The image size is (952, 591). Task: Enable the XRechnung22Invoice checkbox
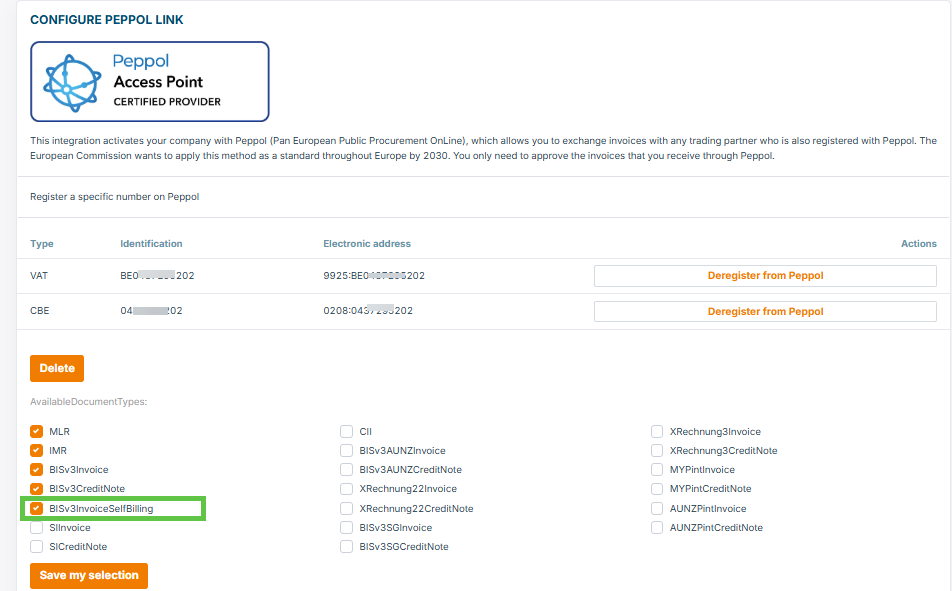[346, 488]
